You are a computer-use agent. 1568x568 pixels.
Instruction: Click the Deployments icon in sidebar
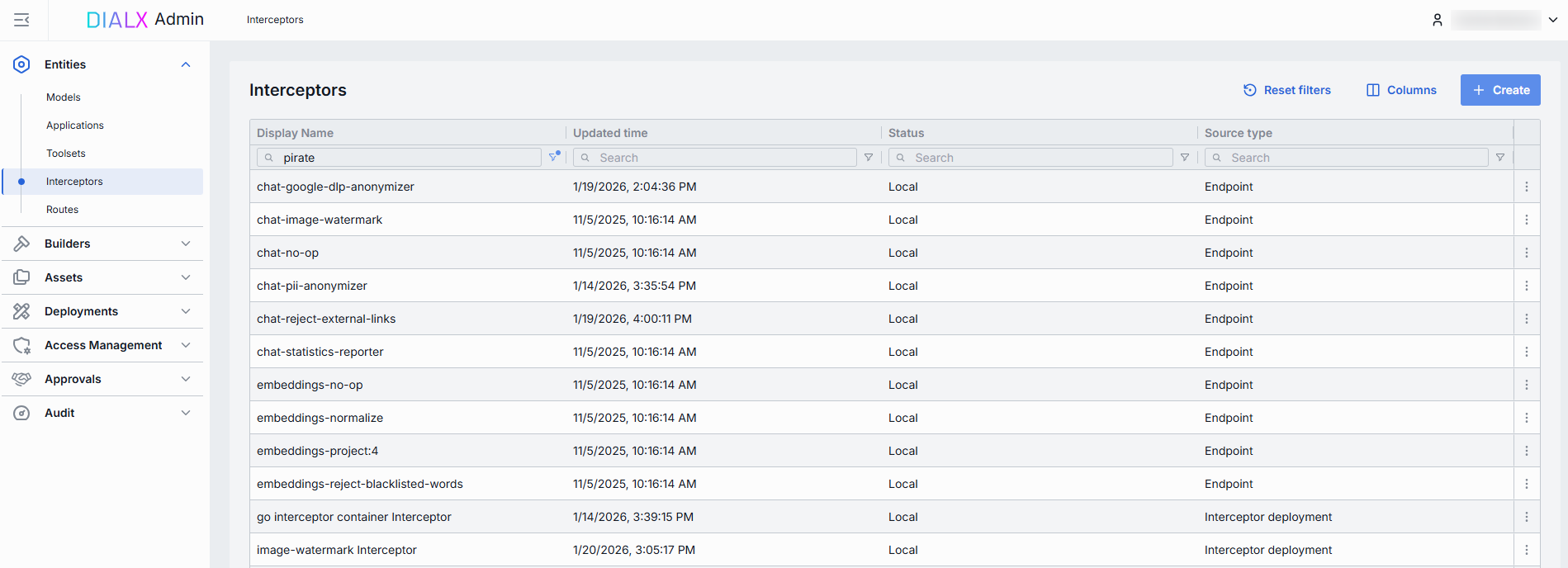[x=21, y=311]
